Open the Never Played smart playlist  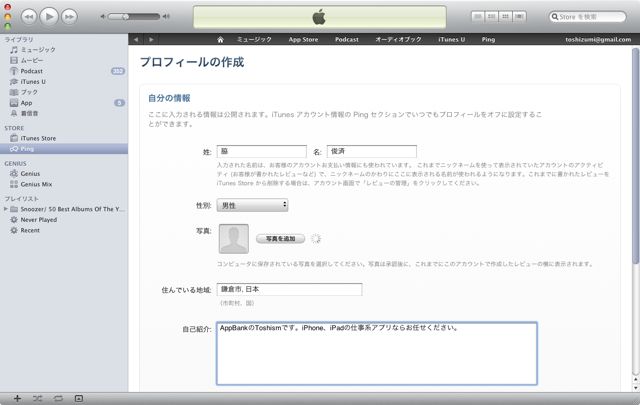click(64, 220)
